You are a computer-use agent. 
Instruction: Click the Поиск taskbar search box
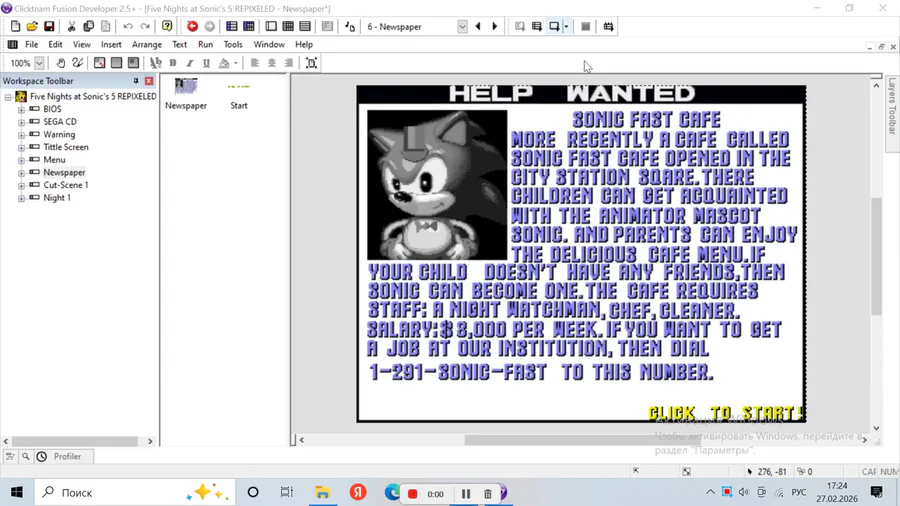[134, 492]
